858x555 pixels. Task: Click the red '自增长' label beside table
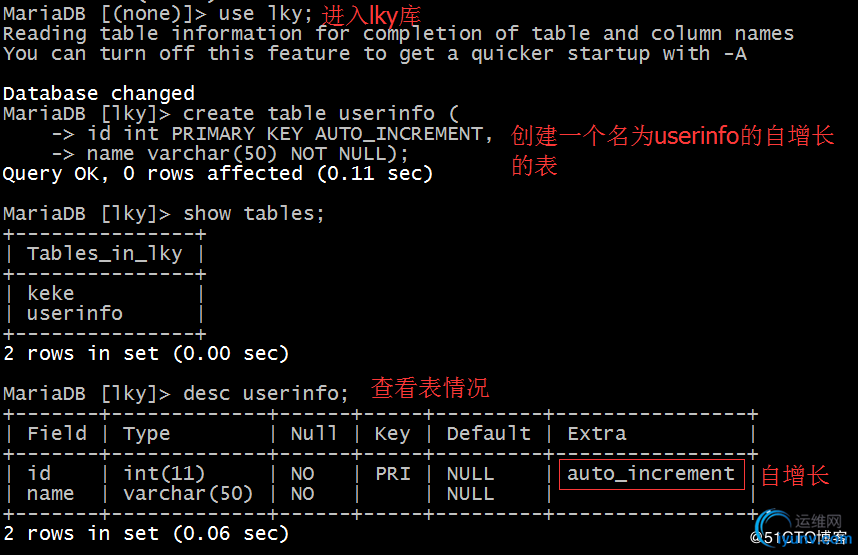click(x=795, y=475)
